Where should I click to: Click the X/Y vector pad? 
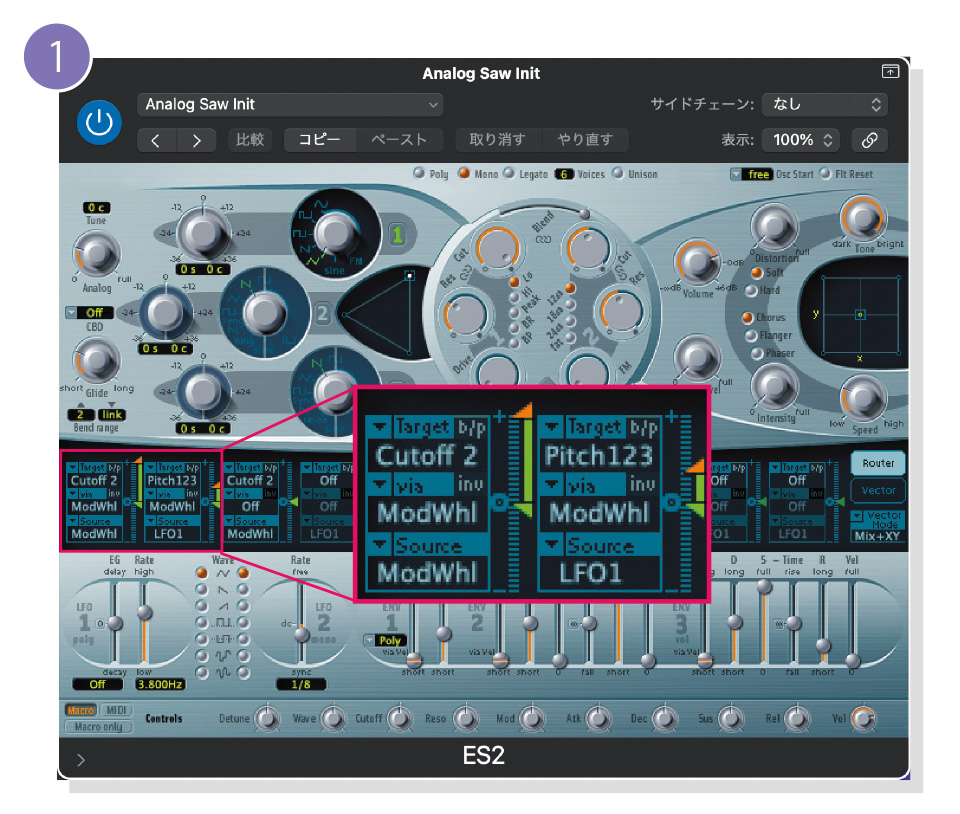coord(860,315)
